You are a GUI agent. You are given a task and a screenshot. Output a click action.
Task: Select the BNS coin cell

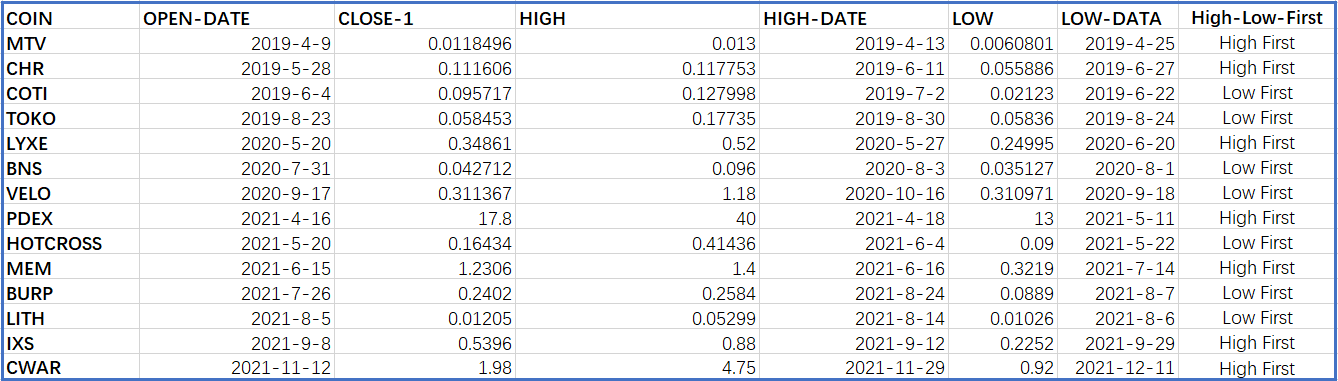pyautogui.click(x=71, y=168)
